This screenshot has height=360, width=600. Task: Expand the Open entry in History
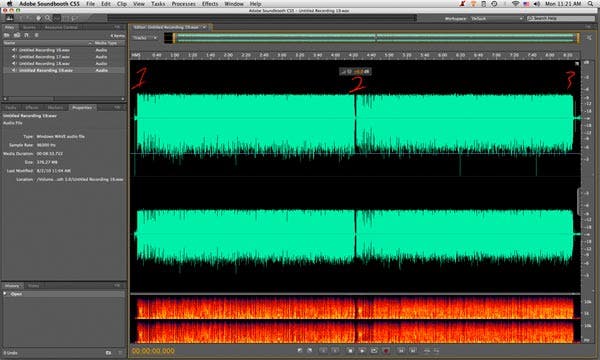coord(5,294)
